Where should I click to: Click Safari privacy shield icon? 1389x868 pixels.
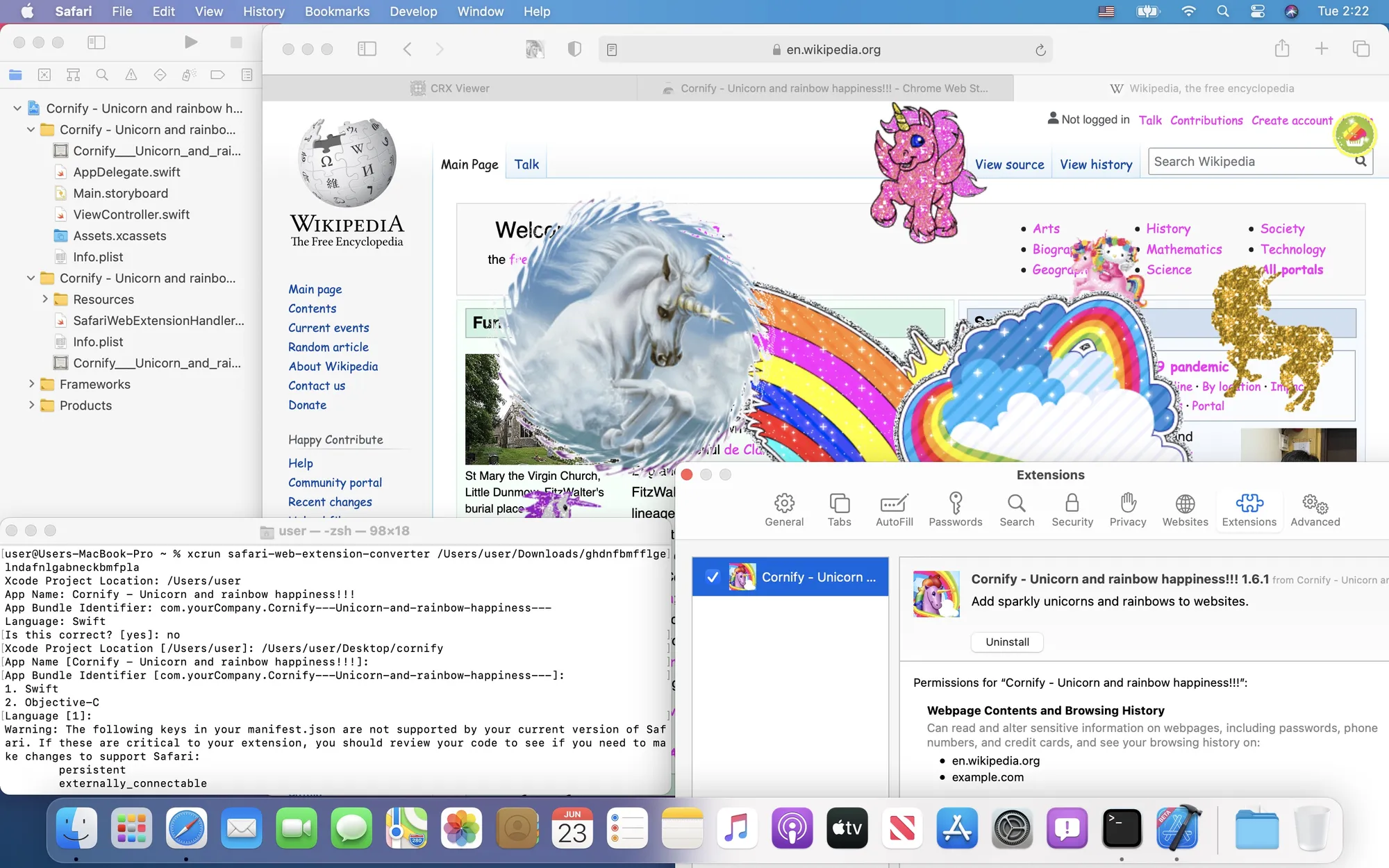[574, 49]
